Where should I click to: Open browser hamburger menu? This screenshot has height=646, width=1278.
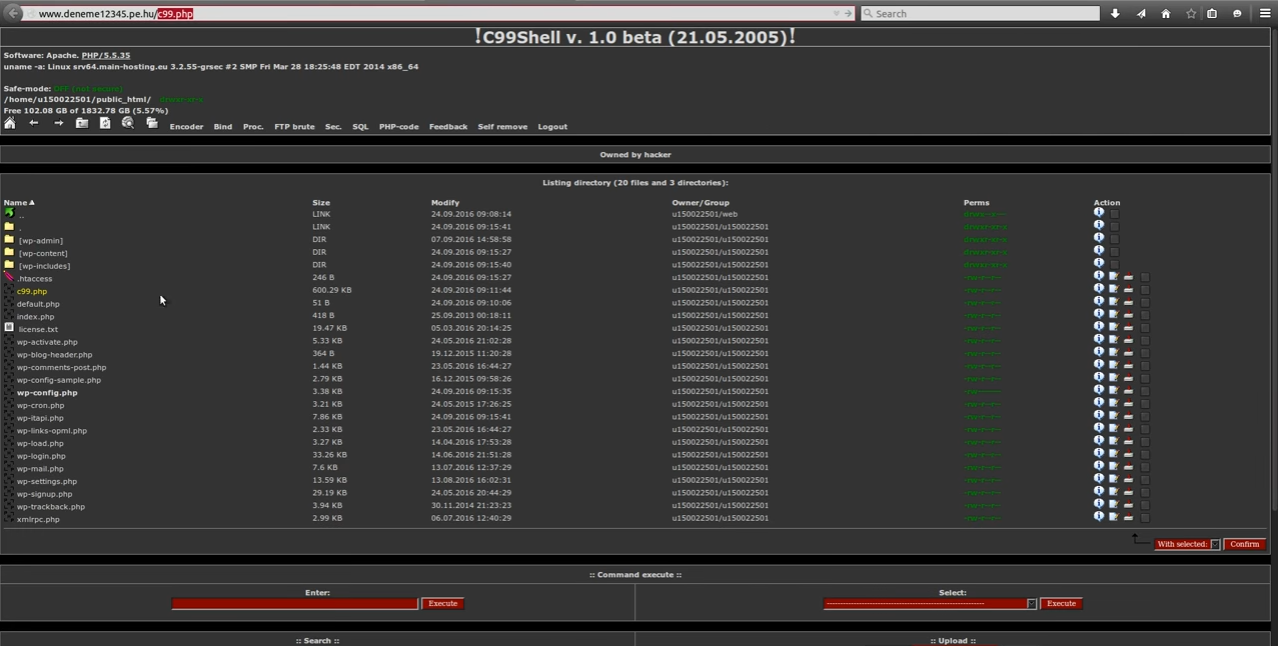click(1265, 13)
